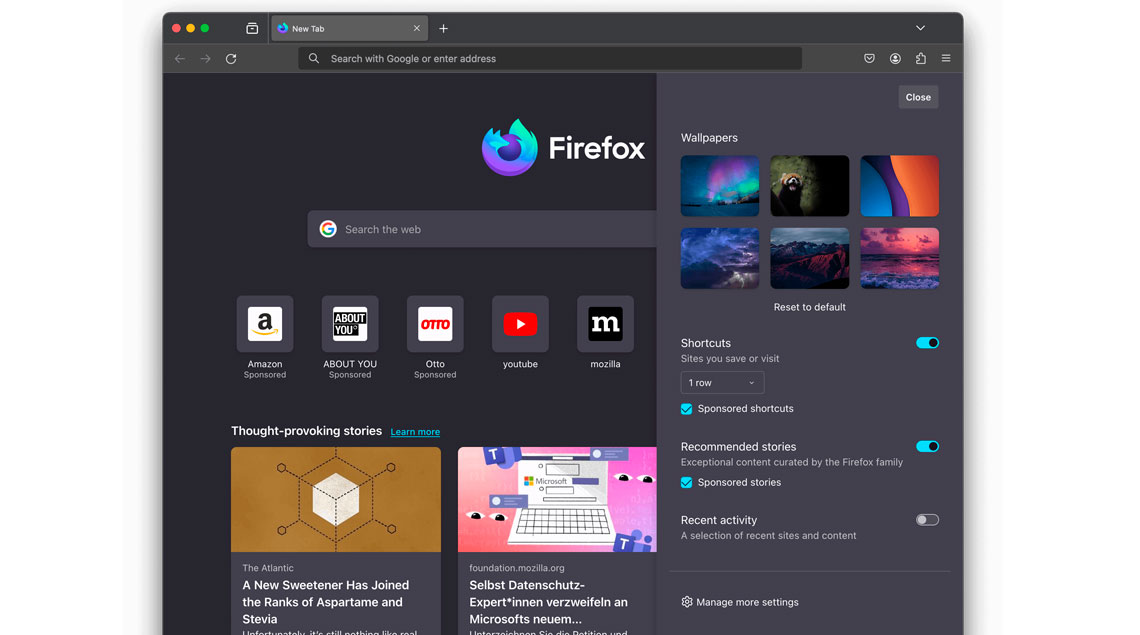This screenshot has height=635, width=1140.
Task: Expand the tab list chevron near the tab bar
Action: coord(920,27)
